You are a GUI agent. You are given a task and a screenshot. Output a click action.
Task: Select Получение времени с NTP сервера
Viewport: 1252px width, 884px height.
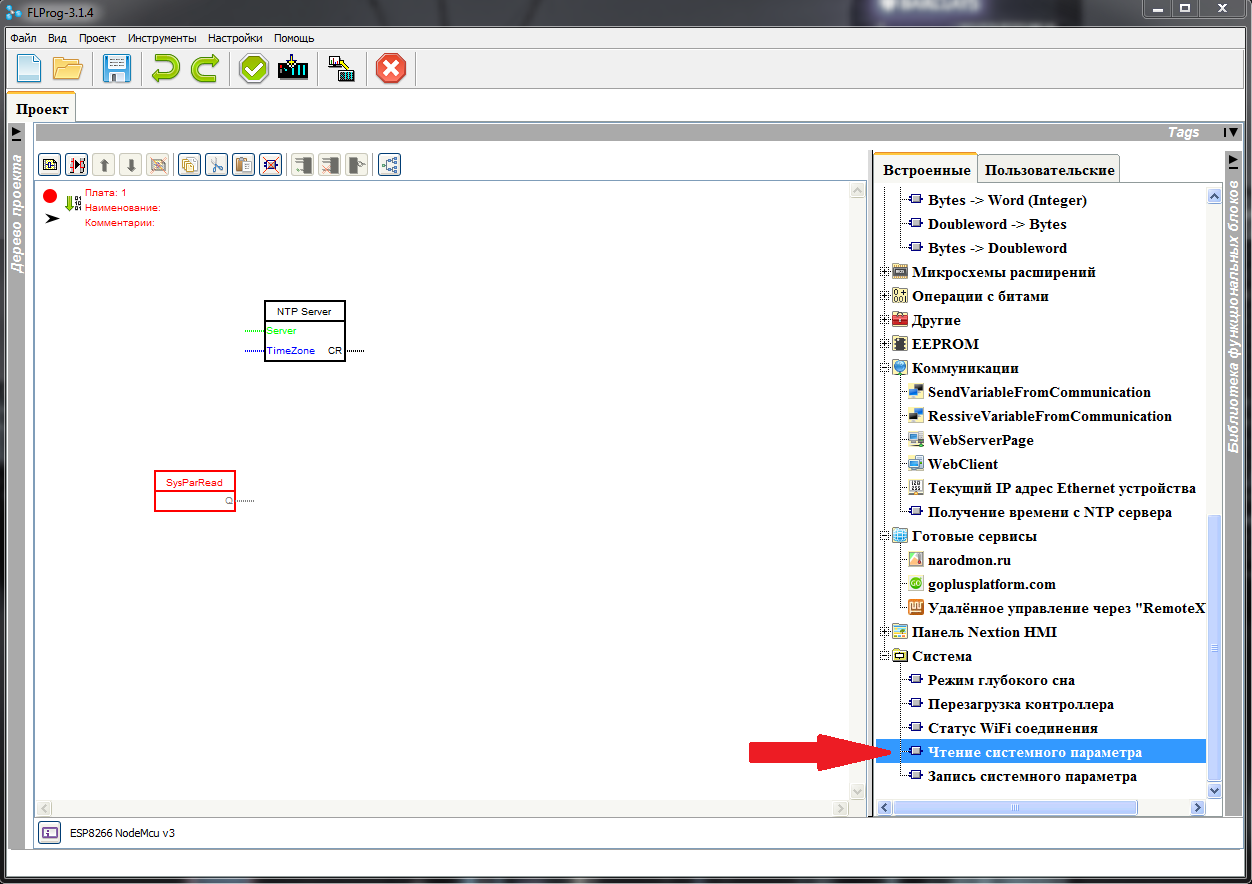pos(1050,512)
